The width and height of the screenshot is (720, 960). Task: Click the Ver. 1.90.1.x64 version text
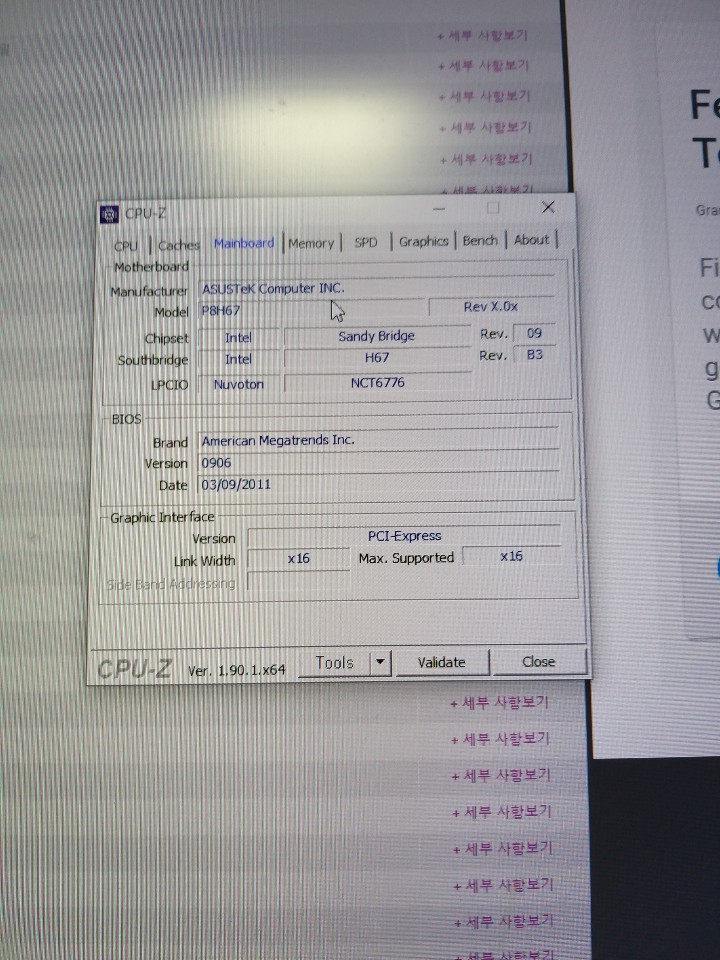(236, 670)
